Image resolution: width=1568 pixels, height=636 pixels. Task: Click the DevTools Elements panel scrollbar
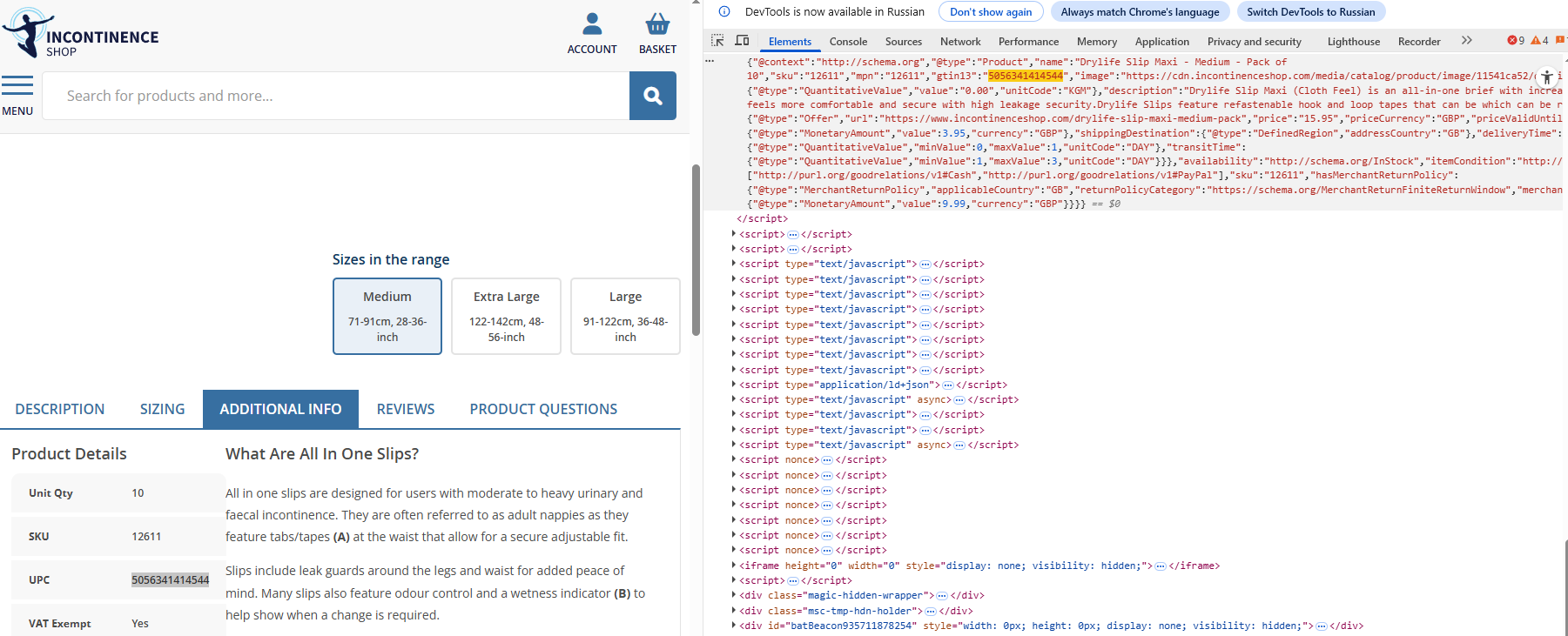click(1565, 587)
